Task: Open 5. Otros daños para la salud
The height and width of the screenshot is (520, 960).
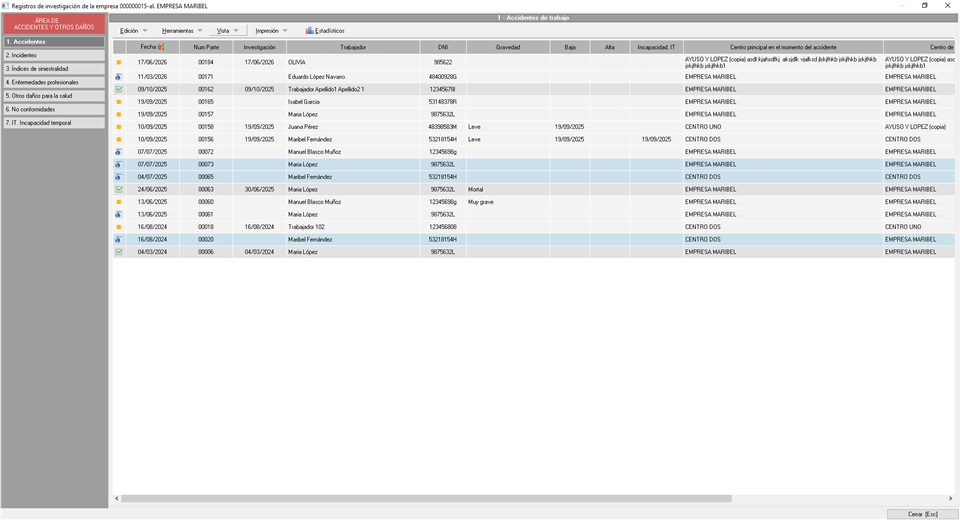Action: click(x=54, y=96)
